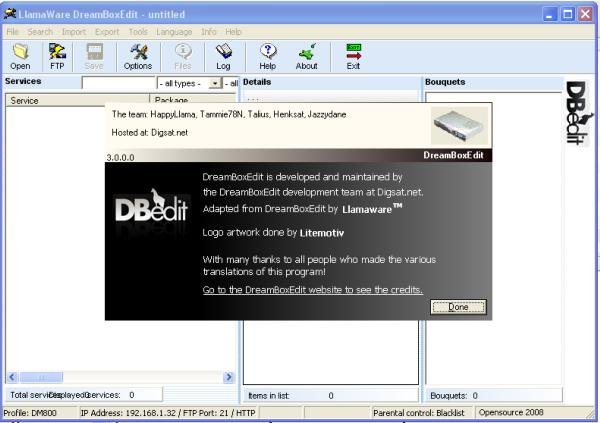
Task: Click the services list right scroll arrow
Action: (229, 377)
